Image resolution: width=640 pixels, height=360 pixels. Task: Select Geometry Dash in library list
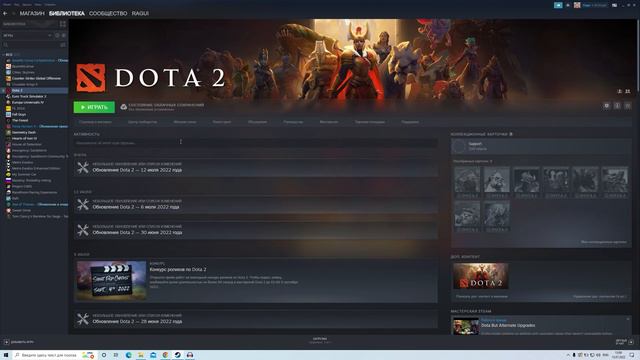(x=24, y=132)
